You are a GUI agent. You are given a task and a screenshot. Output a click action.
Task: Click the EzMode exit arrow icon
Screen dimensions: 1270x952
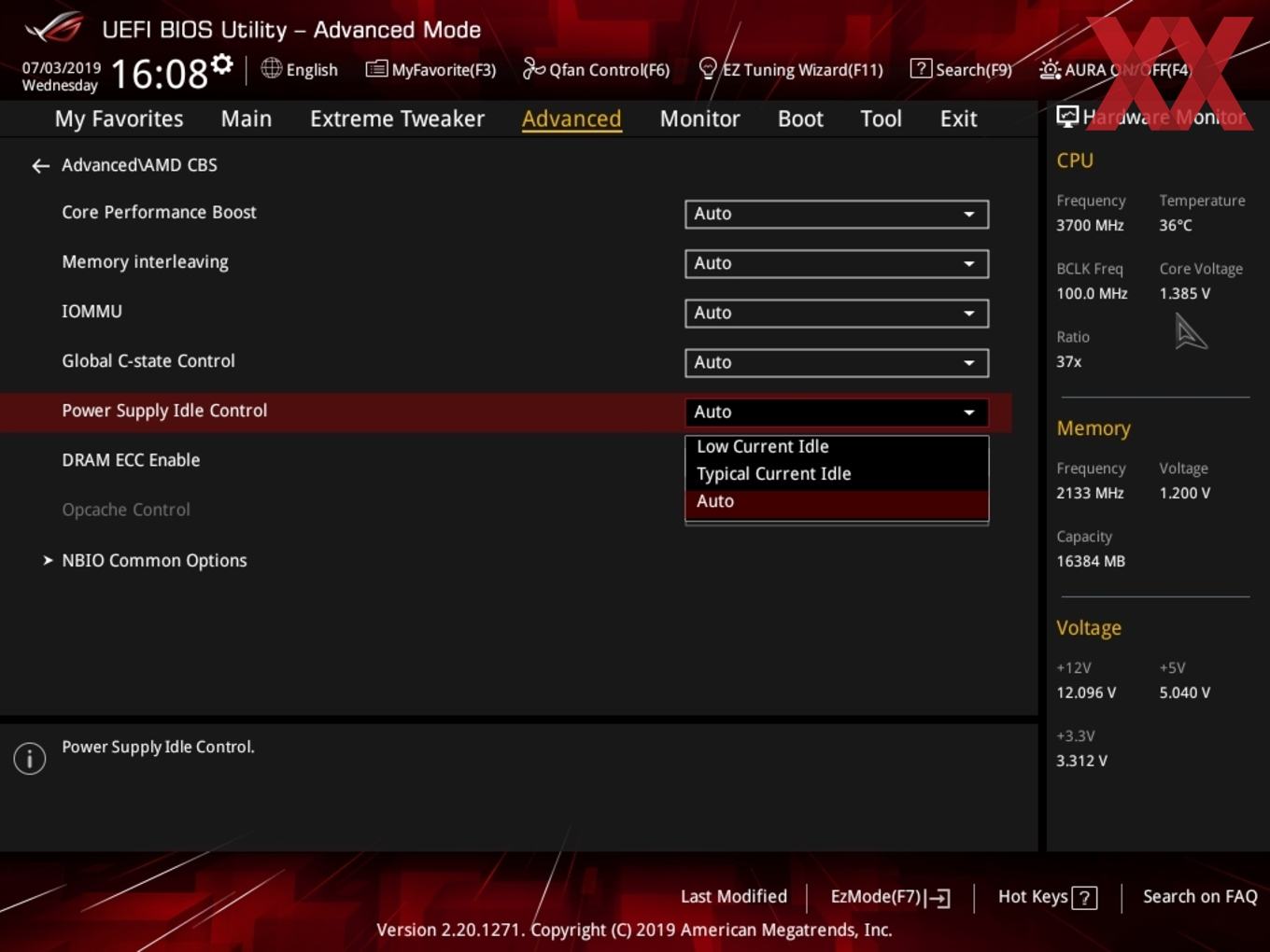(938, 898)
